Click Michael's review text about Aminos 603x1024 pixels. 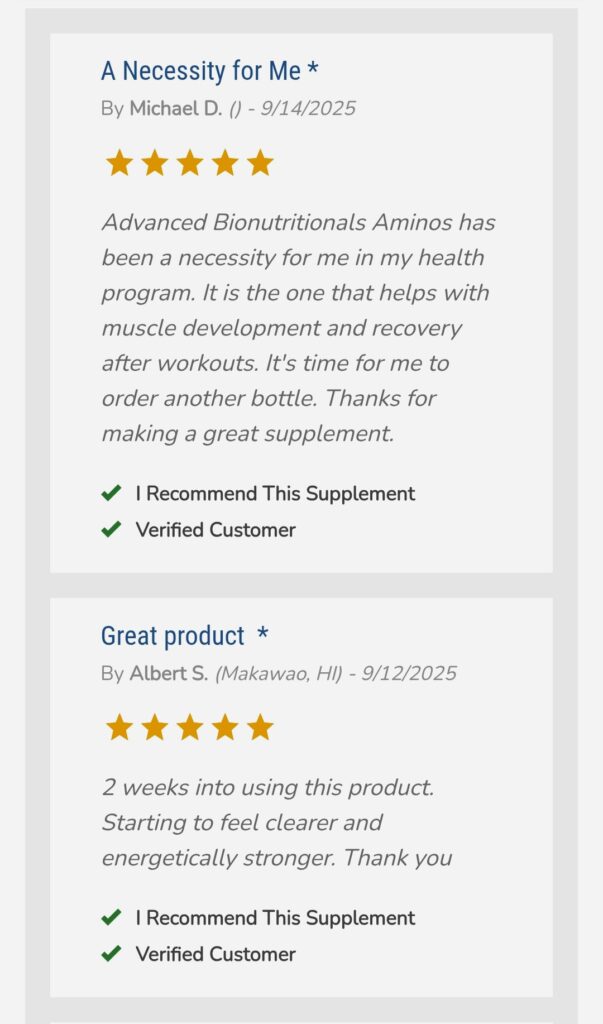pyautogui.click(x=298, y=328)
